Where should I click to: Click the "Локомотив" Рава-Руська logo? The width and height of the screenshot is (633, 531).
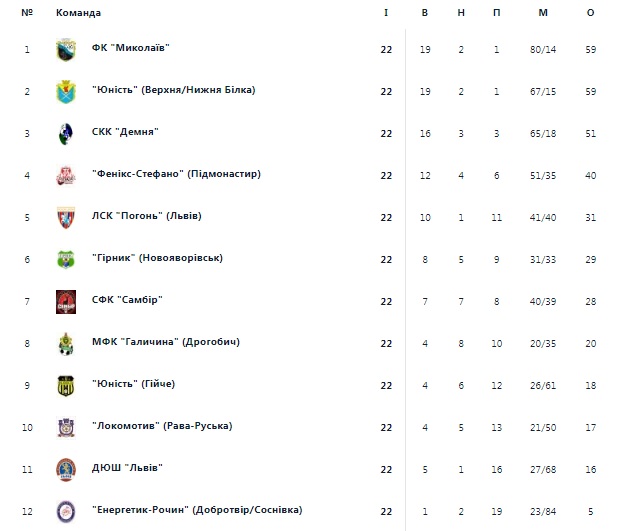(66, 428)
